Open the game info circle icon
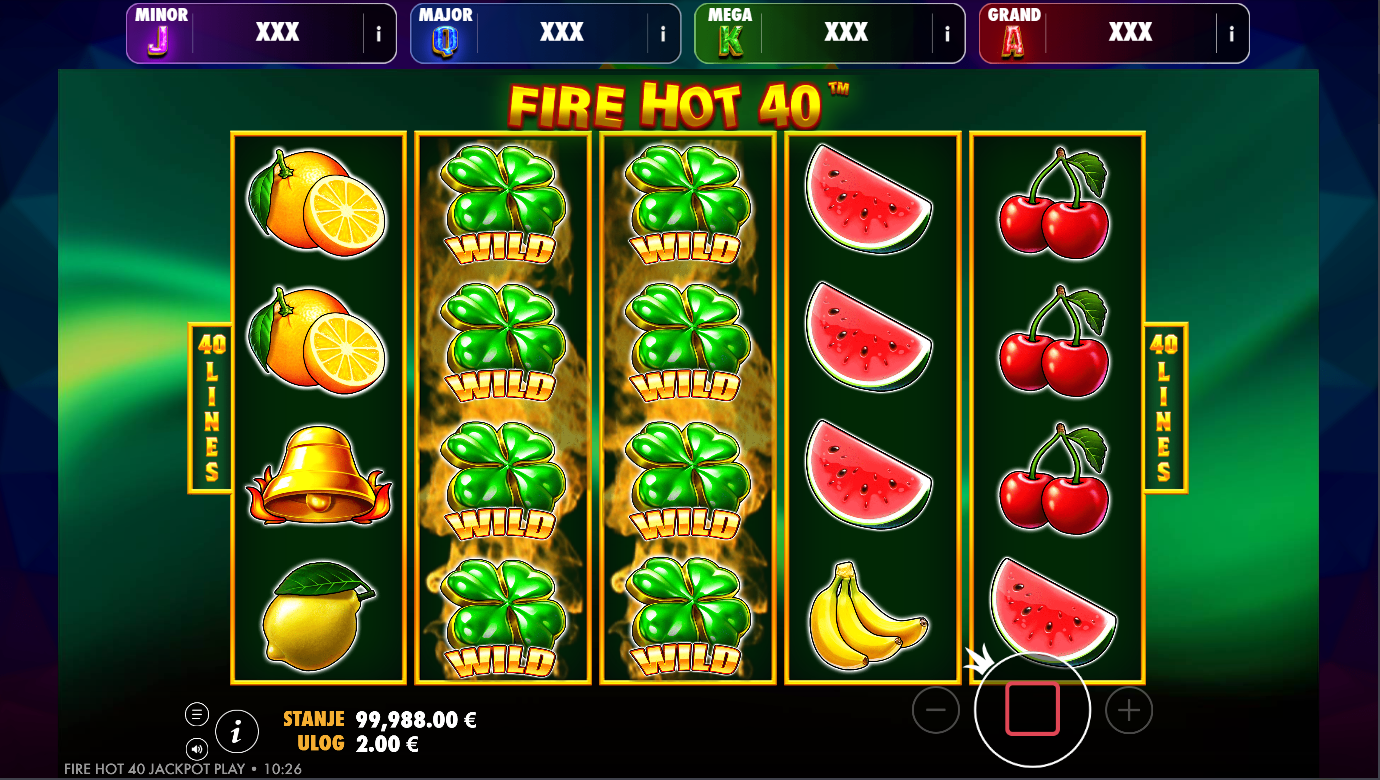 click(236, 732)
